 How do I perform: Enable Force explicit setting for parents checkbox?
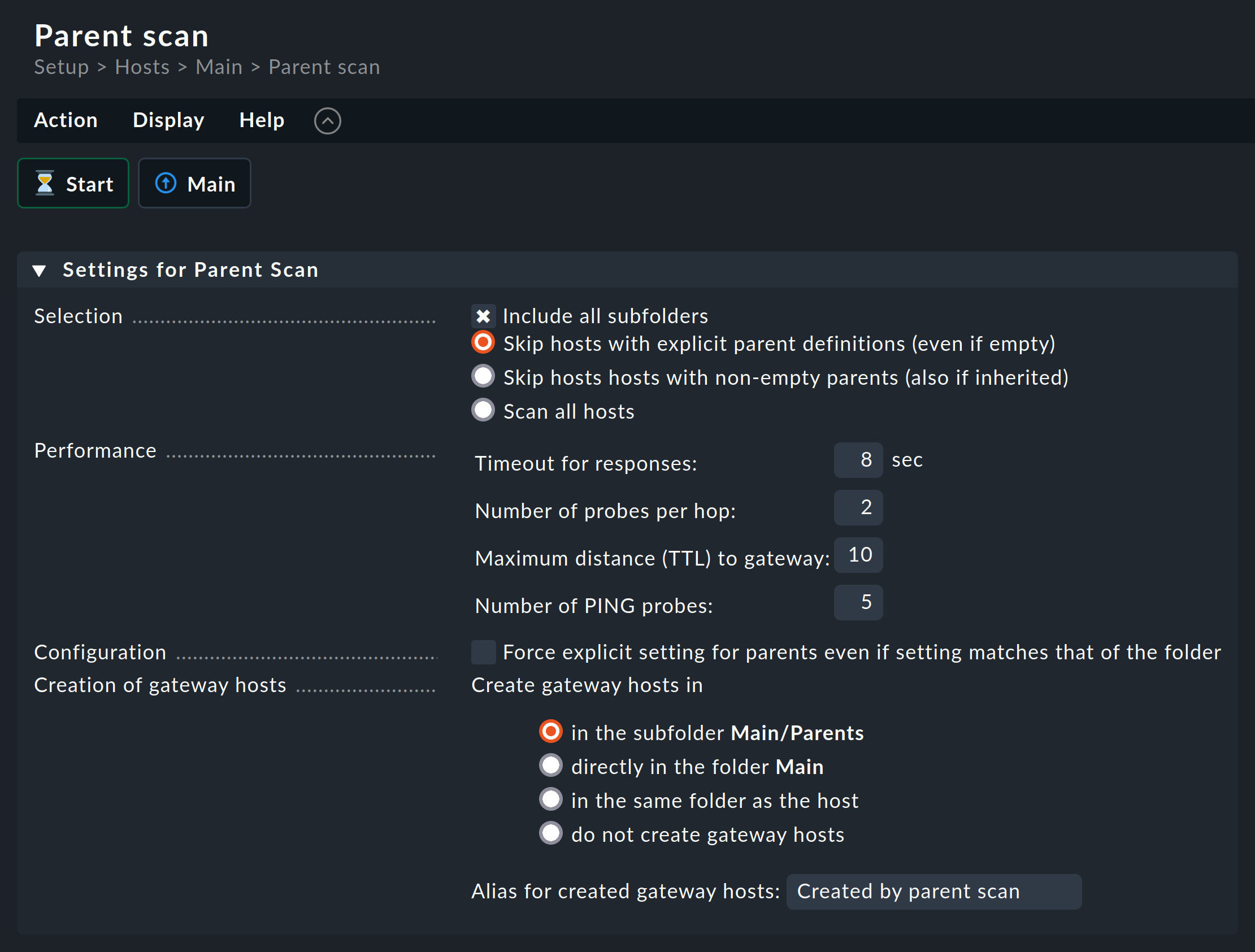pos(483,653)
